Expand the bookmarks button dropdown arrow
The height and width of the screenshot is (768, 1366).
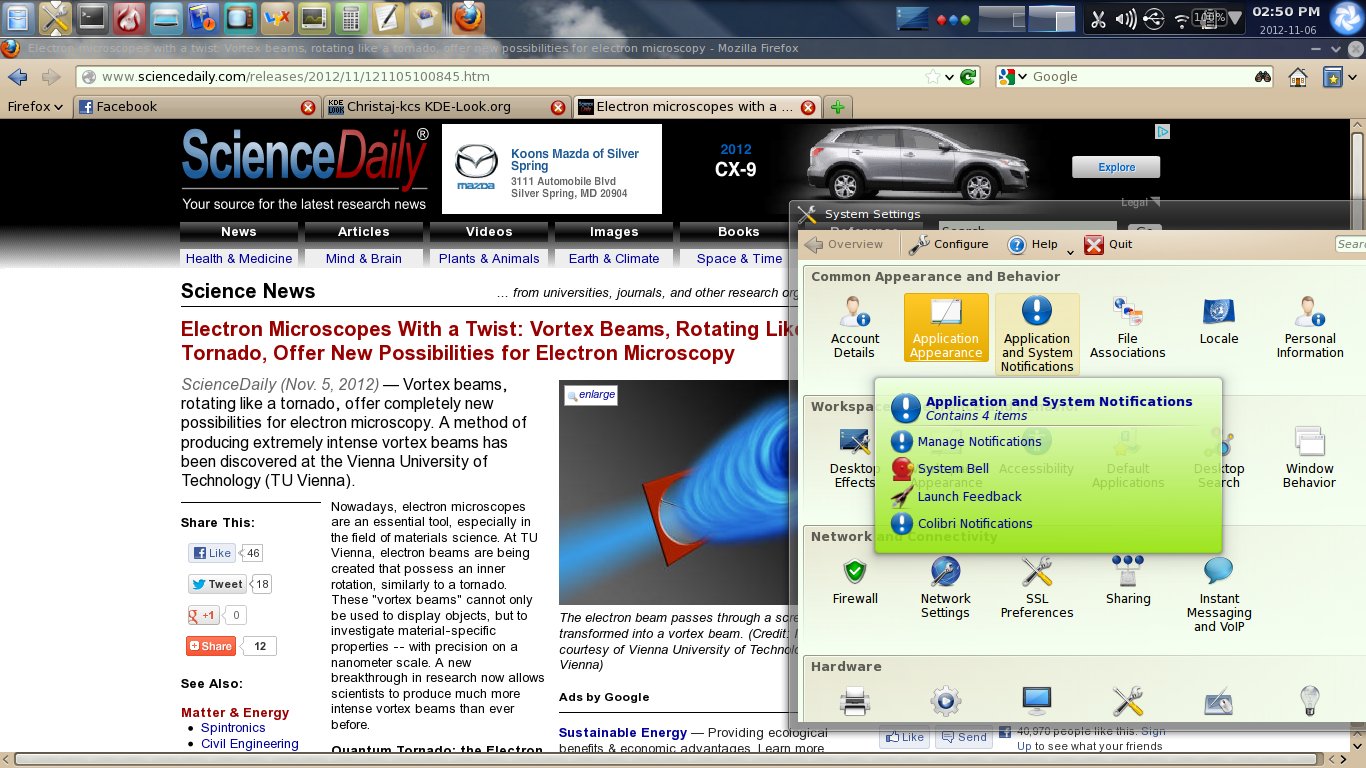[x=1351, y=77]
